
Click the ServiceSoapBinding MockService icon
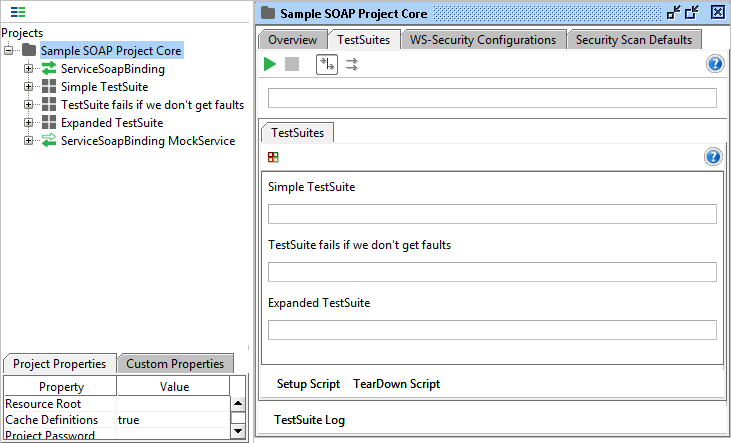tap(49, 141)
